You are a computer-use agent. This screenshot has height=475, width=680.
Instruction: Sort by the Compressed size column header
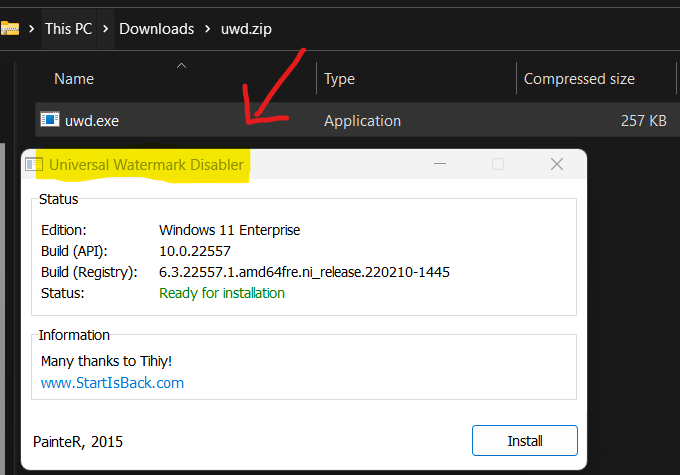[579, 79]
